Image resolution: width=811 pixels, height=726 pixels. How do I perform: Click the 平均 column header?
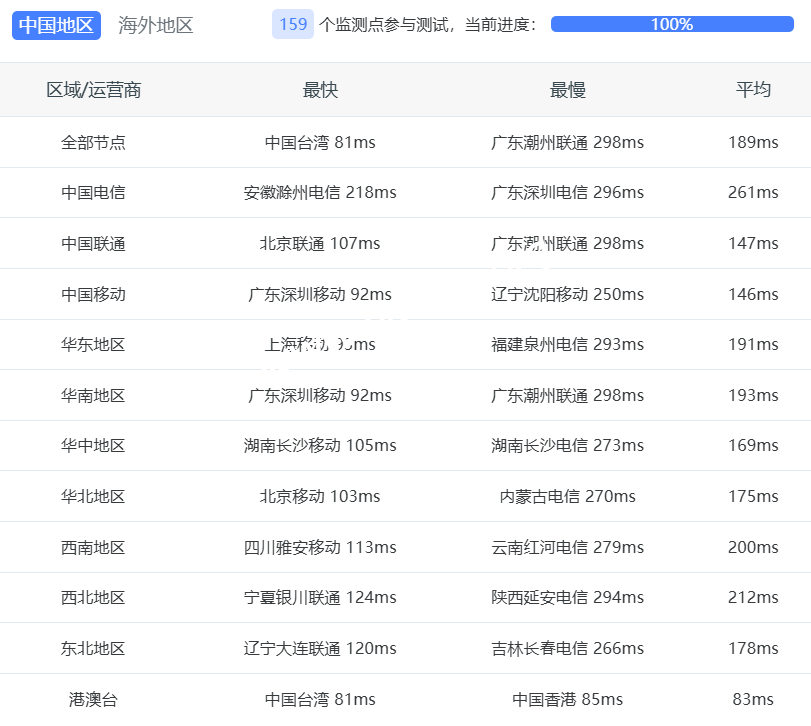click(x=753, y=90)
